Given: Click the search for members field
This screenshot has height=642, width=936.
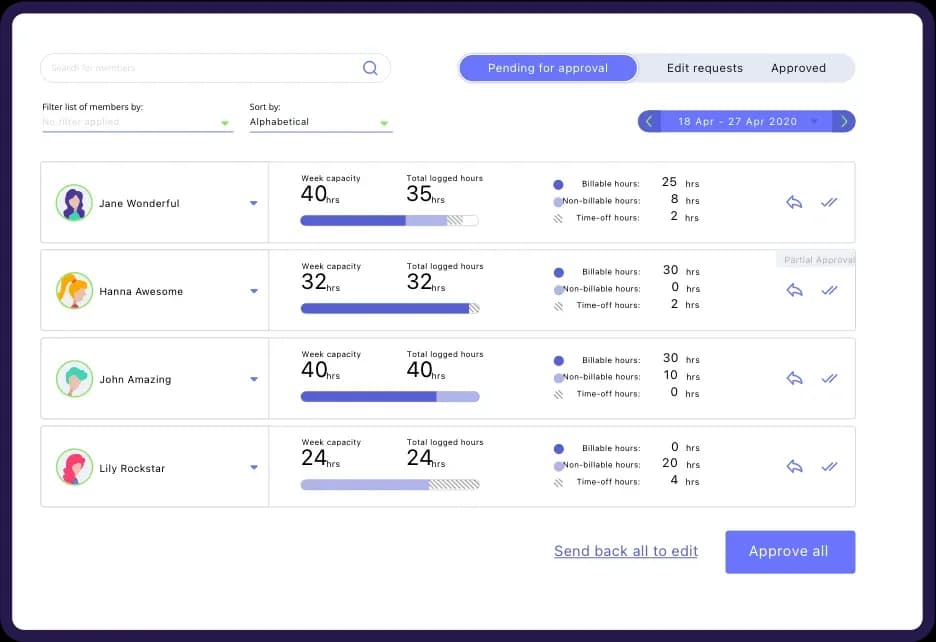Looking at the screenshot, I should 200,68.
